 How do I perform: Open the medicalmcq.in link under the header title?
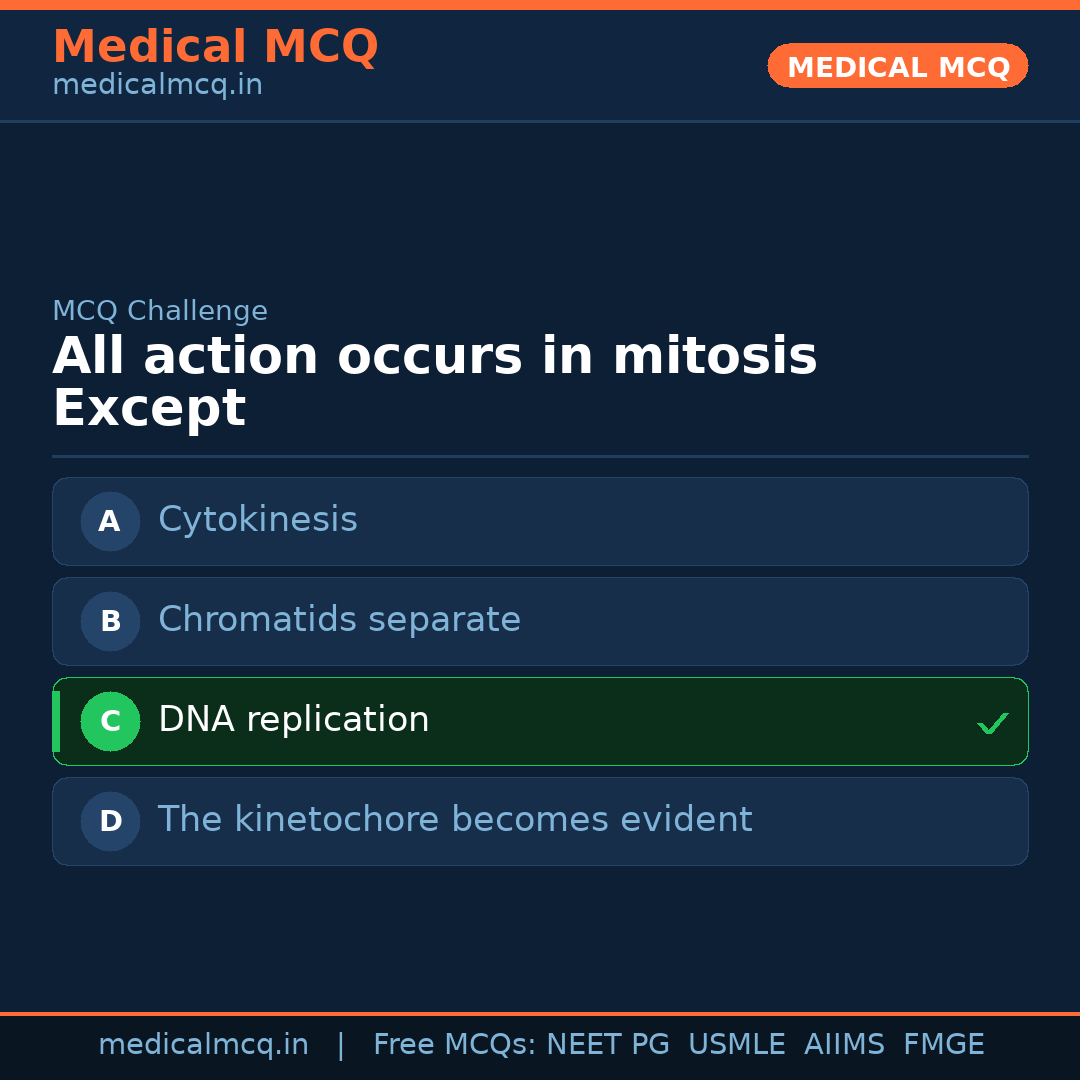(x=157, y=85)
